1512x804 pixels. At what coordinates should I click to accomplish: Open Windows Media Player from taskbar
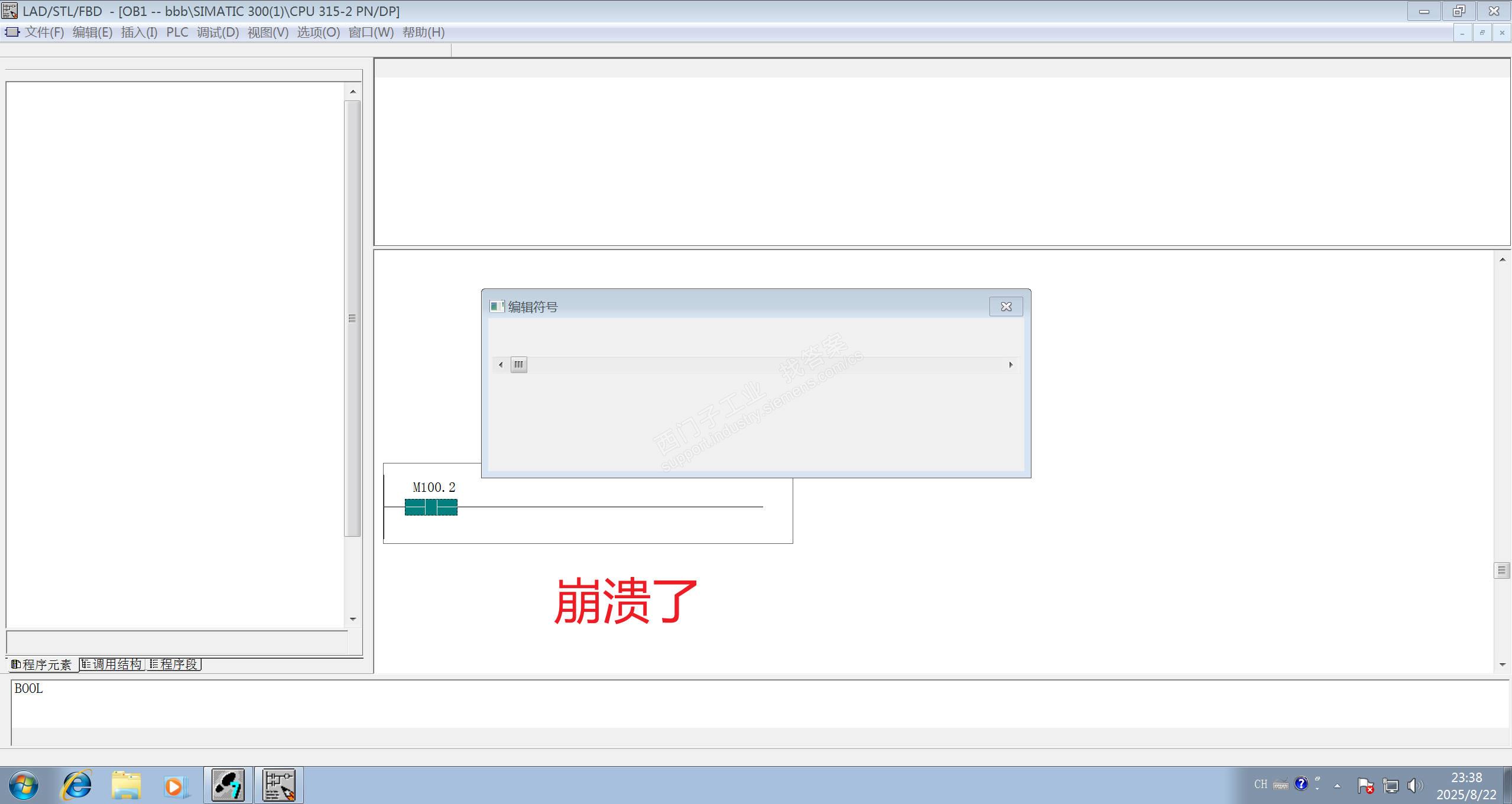pos(176,786)
